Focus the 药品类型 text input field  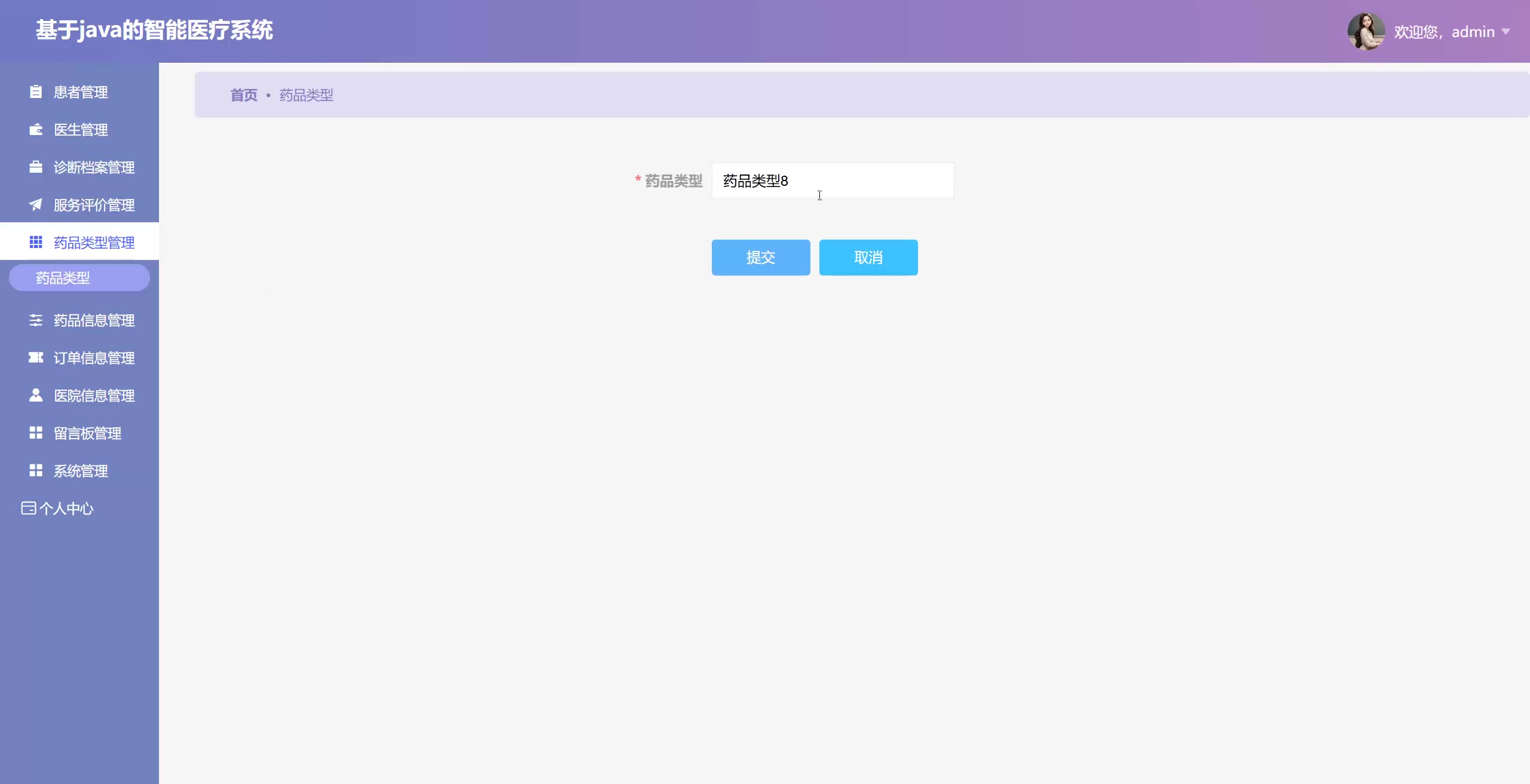(833, 180)
